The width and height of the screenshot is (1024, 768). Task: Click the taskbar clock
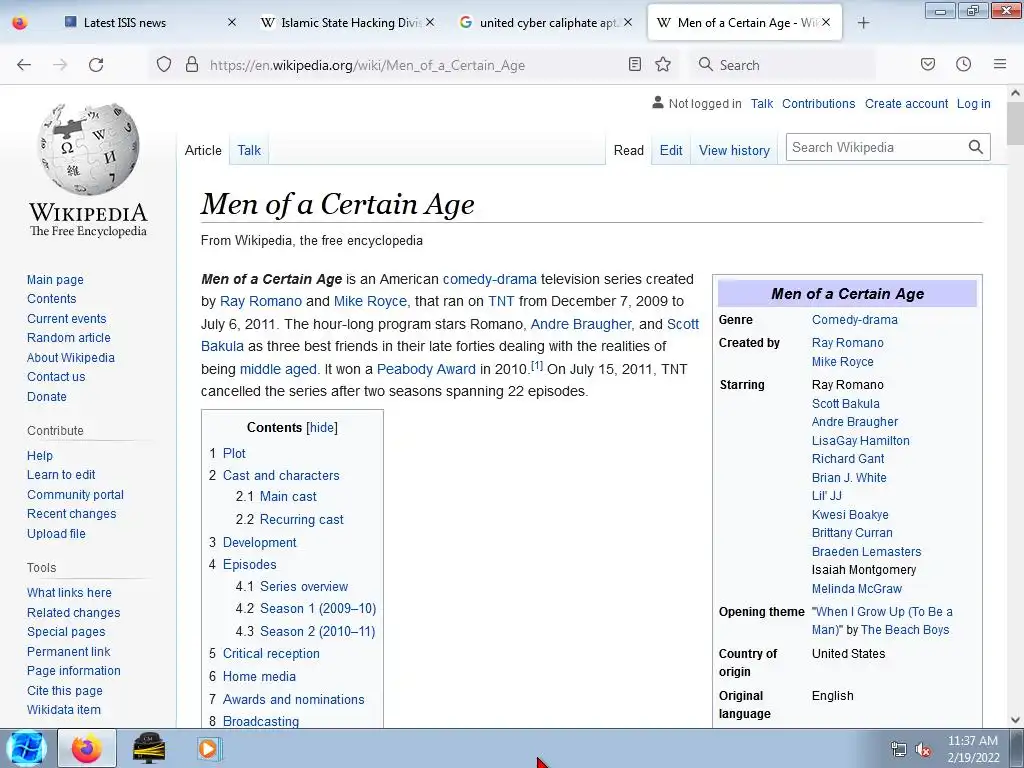(x=973, y=749)
